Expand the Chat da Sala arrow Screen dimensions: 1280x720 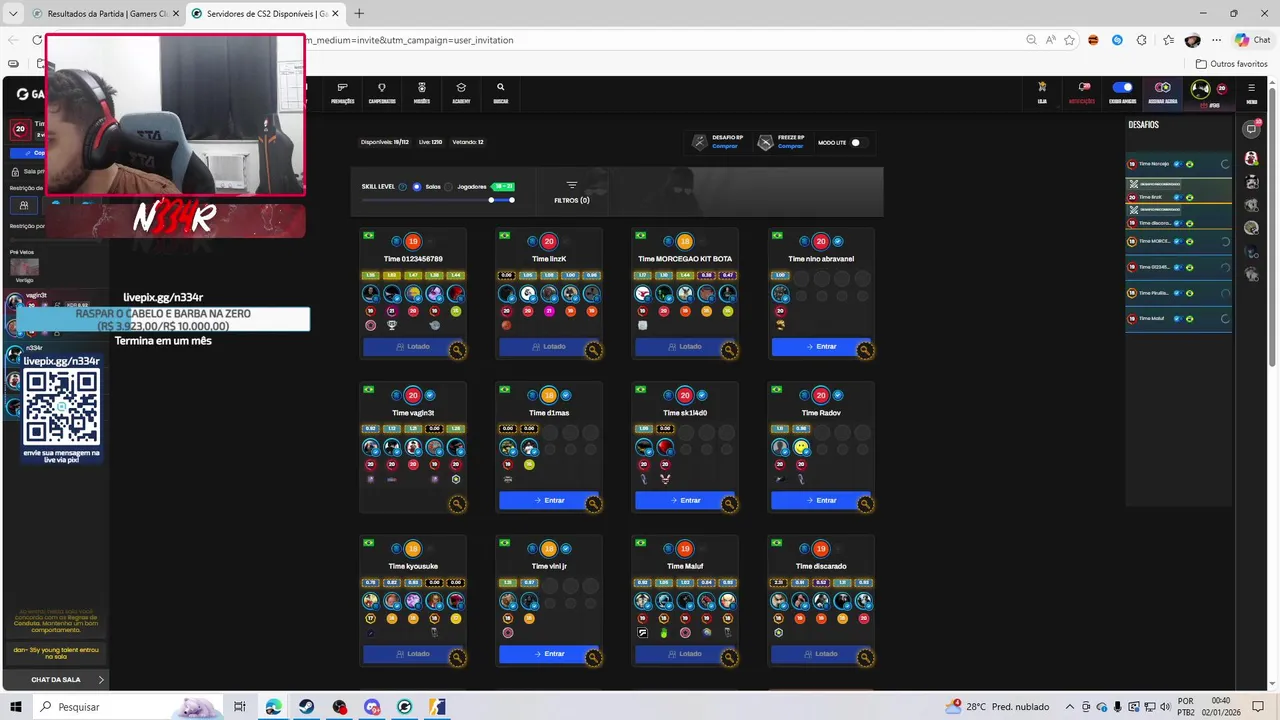(101, 680)
